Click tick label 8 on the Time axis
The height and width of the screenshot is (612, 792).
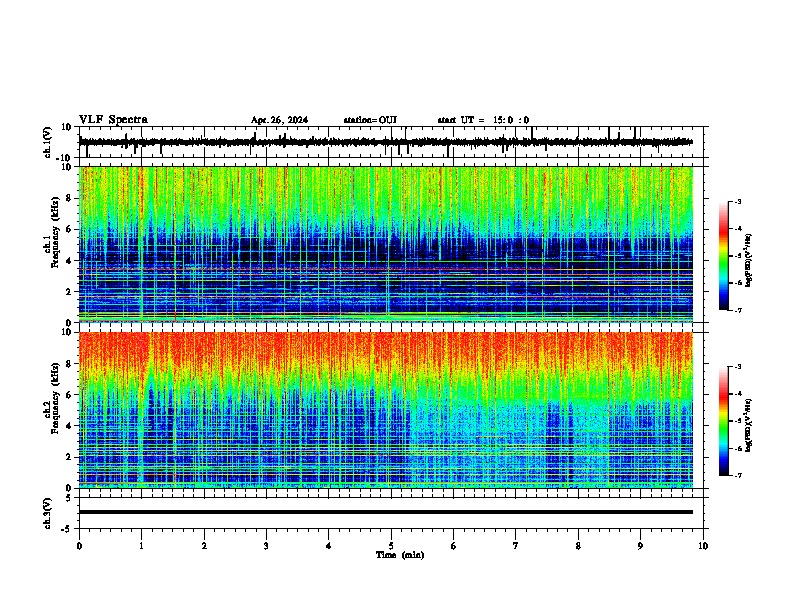[x=578, y=546]
